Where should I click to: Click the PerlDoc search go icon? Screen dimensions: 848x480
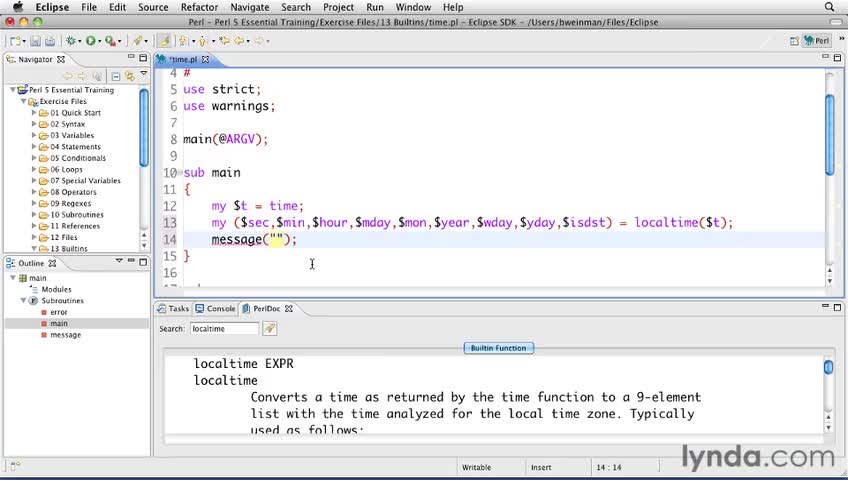click(269, 328)
